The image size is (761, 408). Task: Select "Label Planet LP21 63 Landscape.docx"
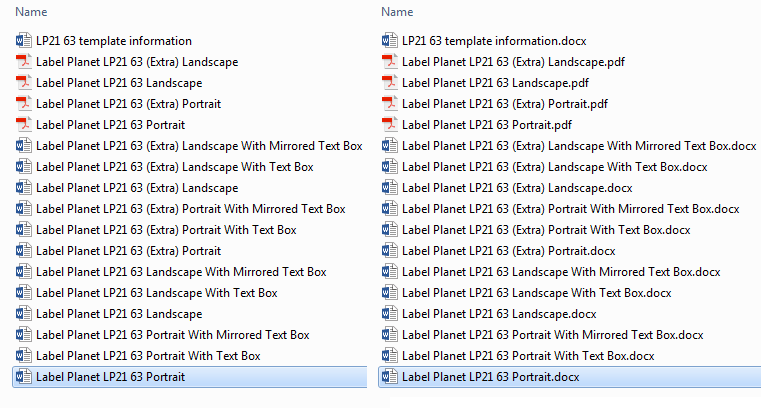tap(499, 314)
